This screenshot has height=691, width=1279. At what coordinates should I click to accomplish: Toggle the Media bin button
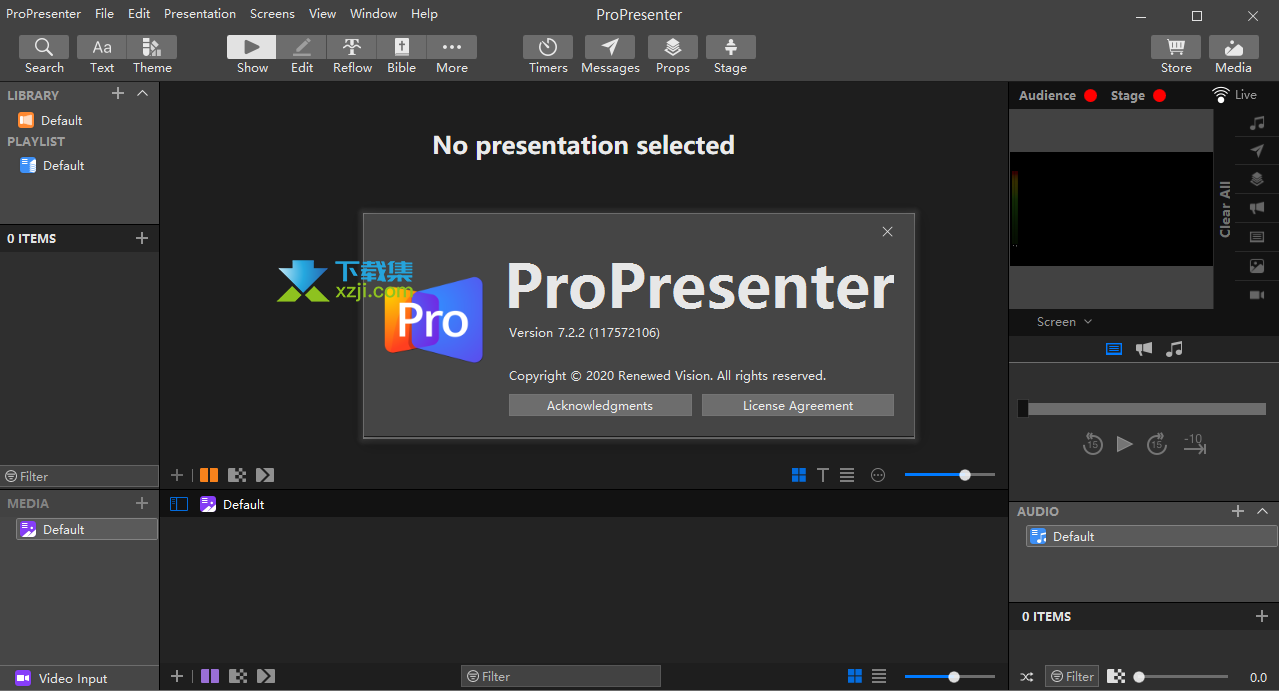tap(1233, 55)
